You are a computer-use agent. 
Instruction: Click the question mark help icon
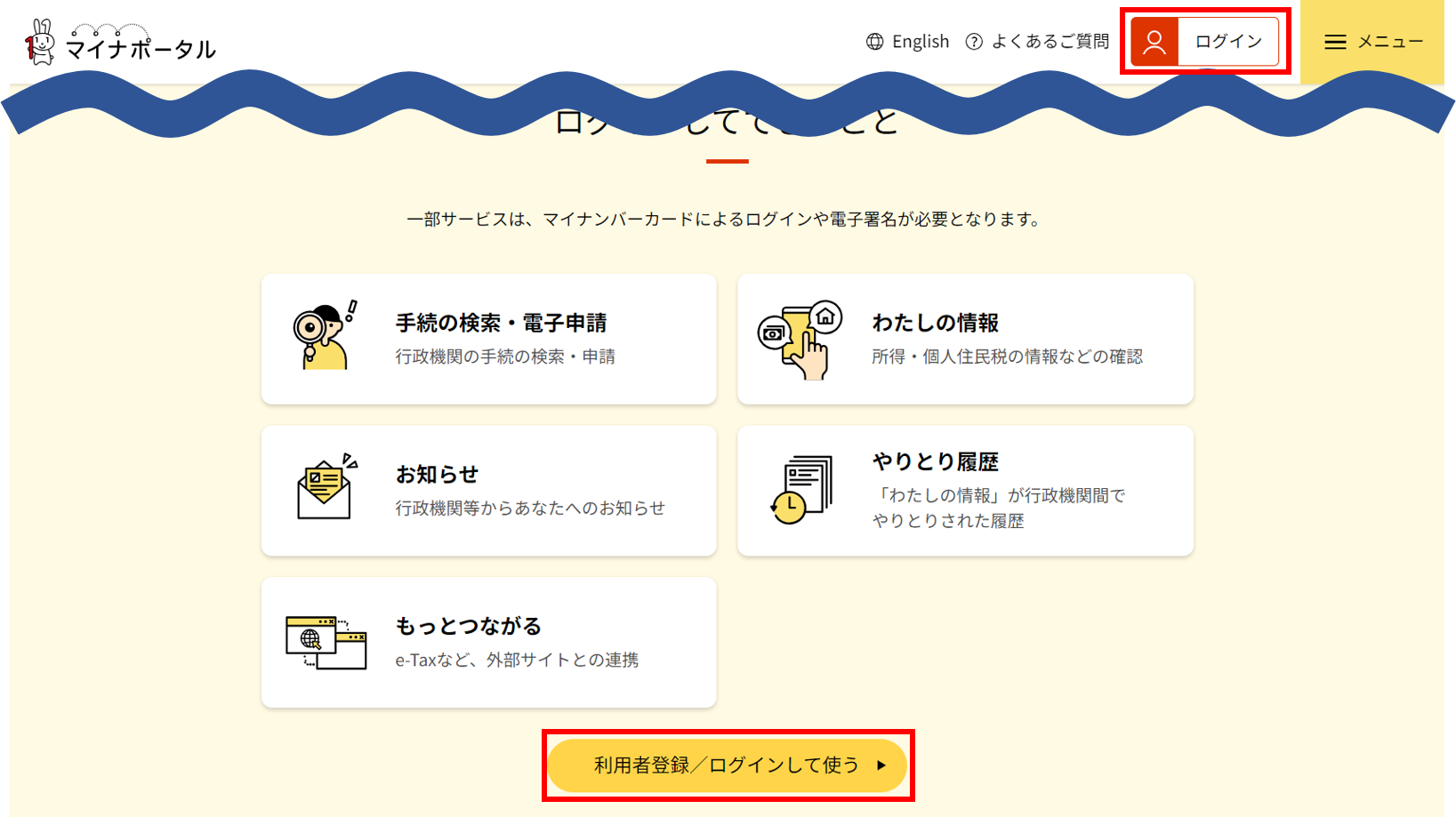click(974, 42)
